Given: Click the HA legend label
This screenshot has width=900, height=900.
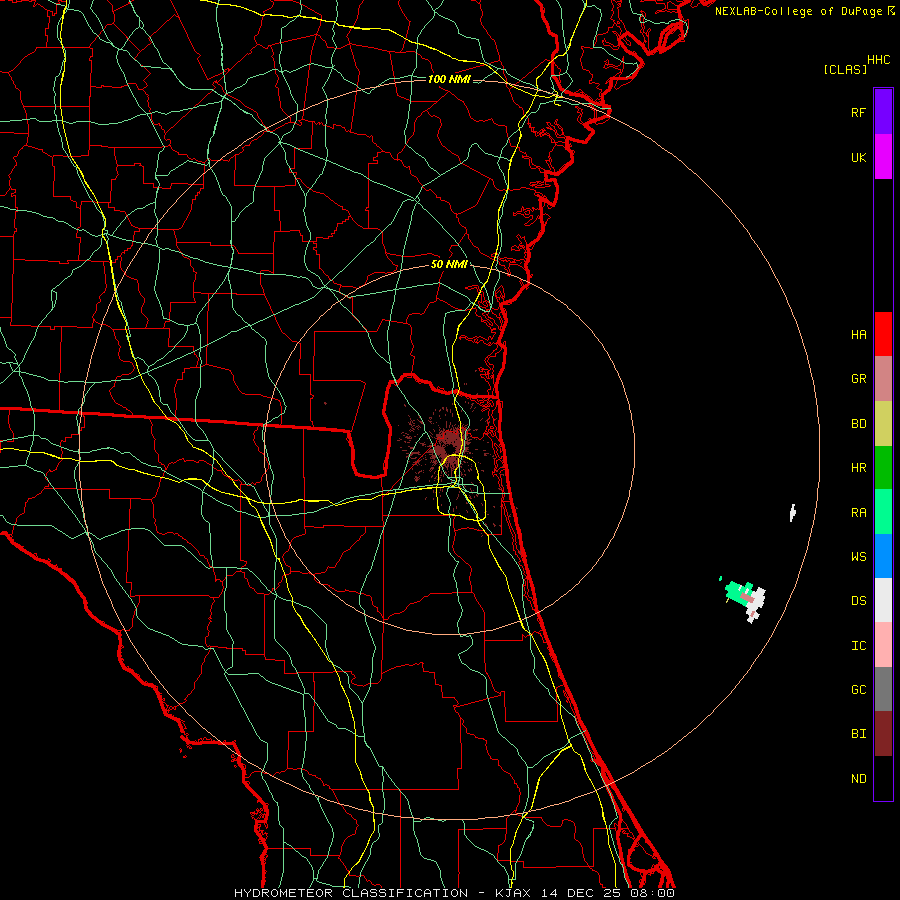Looking at the screenshot, I should click(x=858, y=334).
